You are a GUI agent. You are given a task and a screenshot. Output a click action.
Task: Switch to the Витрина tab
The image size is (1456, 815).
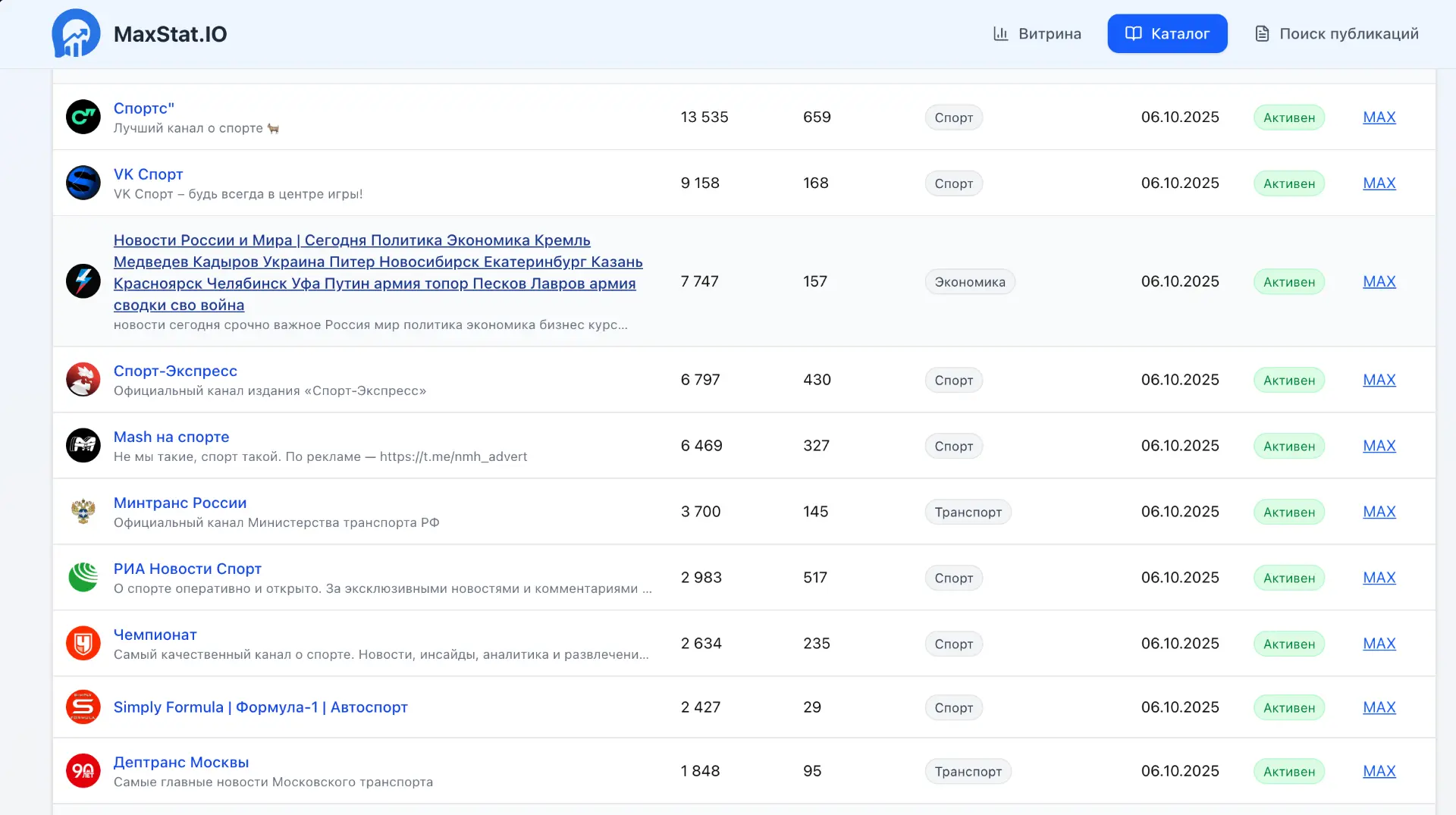(1037, 33)
